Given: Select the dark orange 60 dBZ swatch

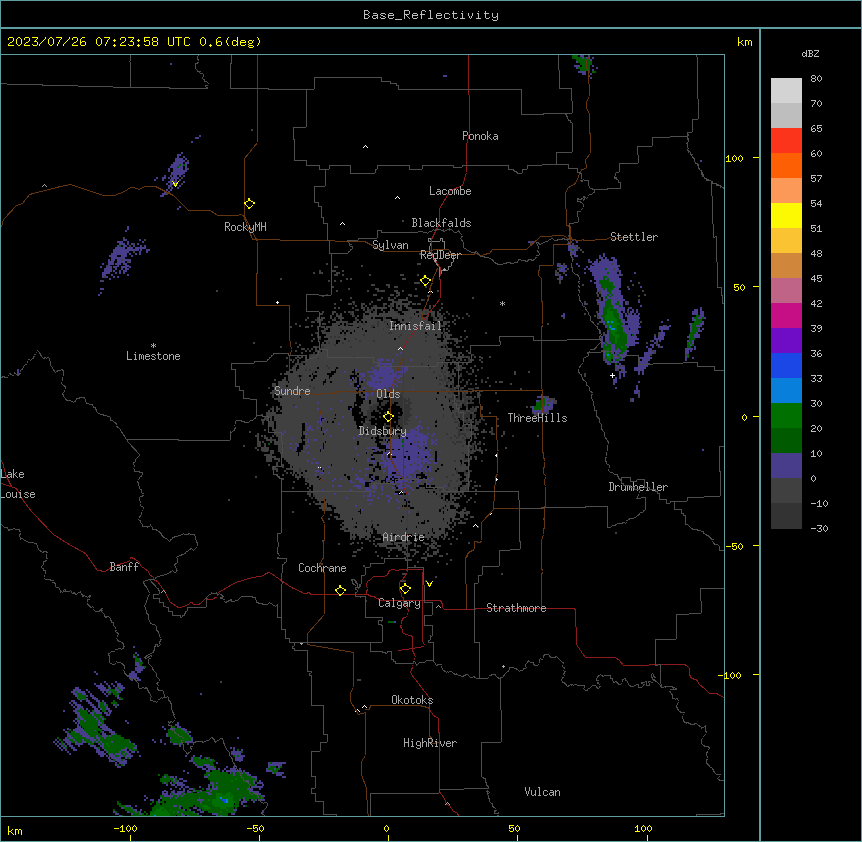Looking at the screenshot, I should [x=786, y=165].
